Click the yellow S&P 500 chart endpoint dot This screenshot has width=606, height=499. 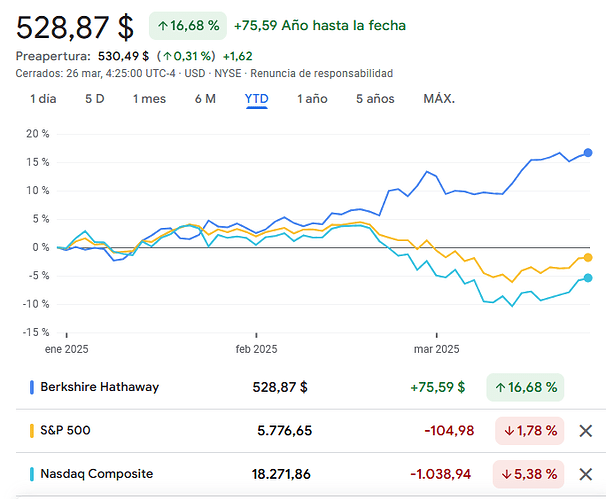pyautogui.click(x=588, y=258)
